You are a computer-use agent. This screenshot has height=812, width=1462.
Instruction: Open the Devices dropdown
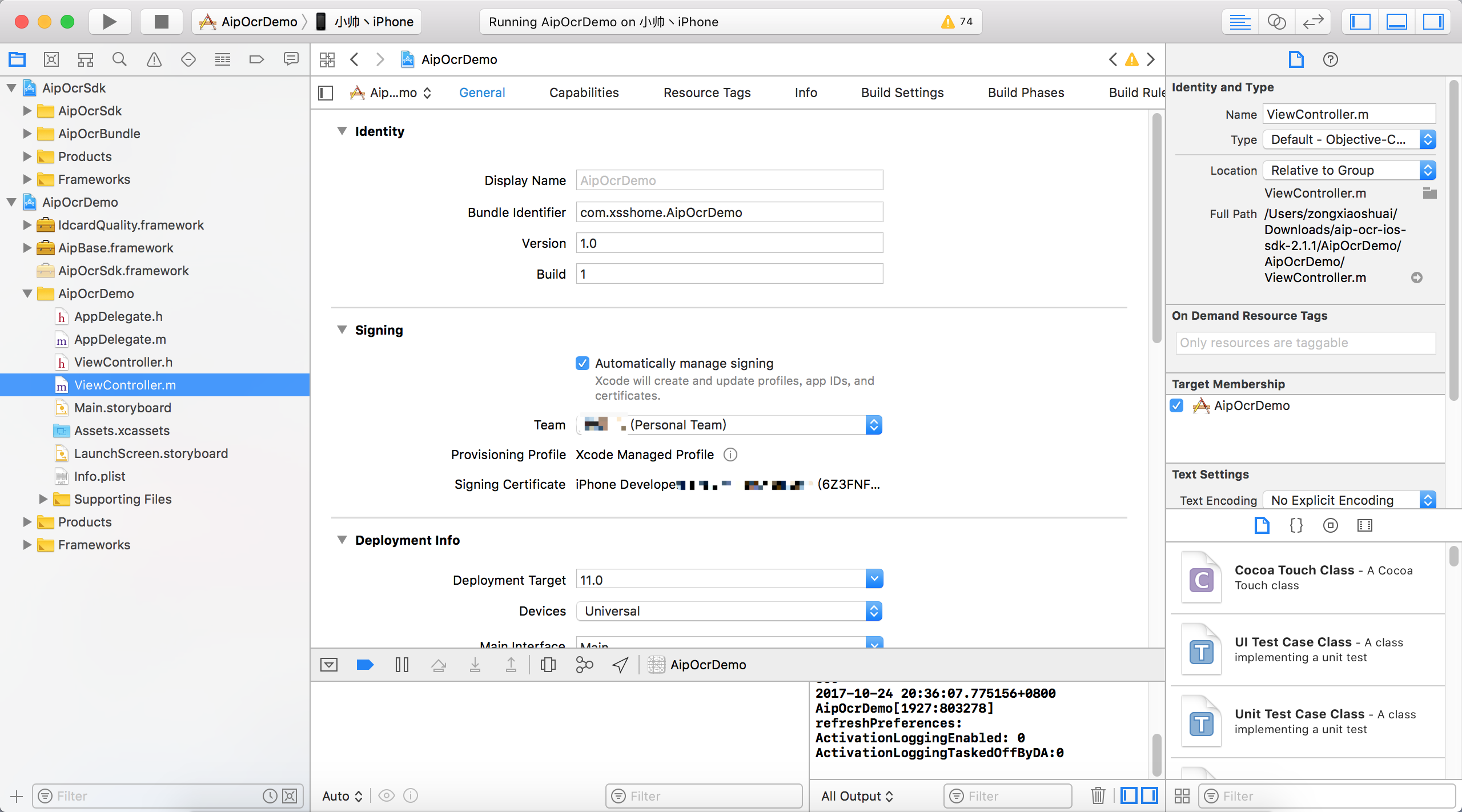730,611
